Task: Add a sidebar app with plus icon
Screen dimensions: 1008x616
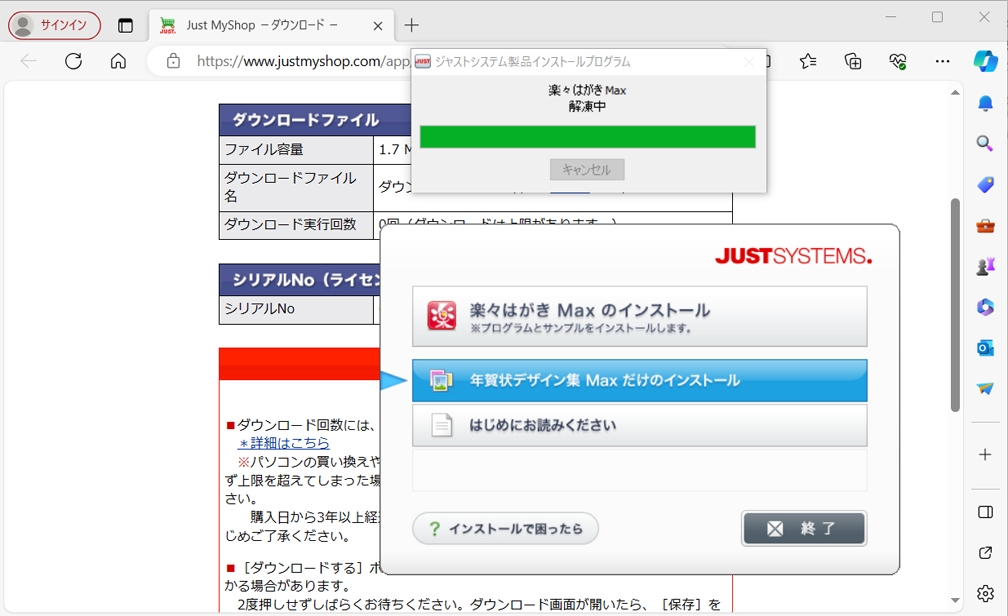Action: (986, 455)
